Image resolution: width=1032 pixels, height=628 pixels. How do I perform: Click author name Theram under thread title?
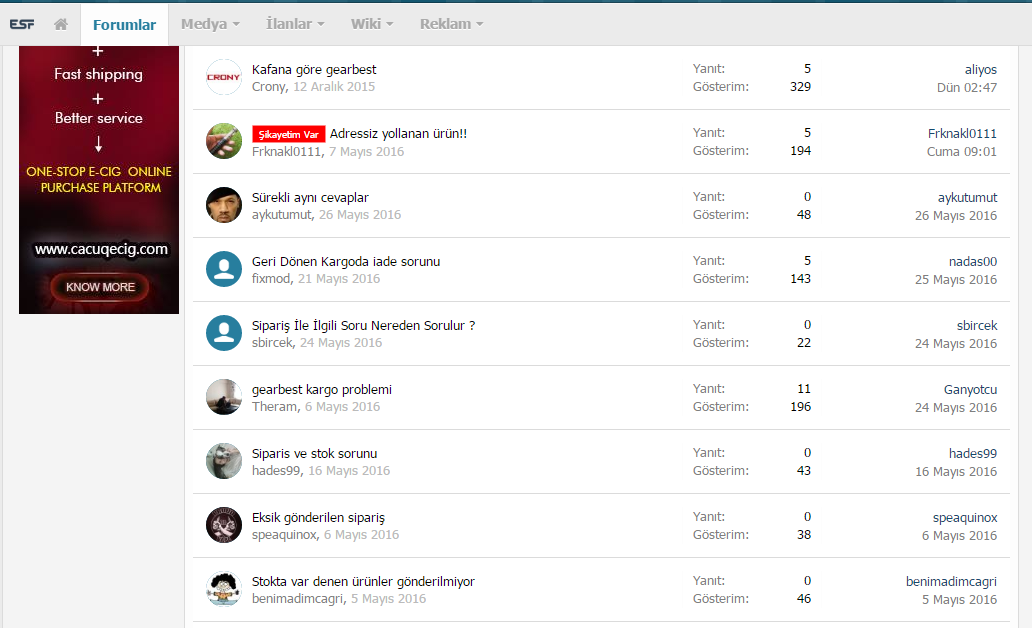(274, 407)
